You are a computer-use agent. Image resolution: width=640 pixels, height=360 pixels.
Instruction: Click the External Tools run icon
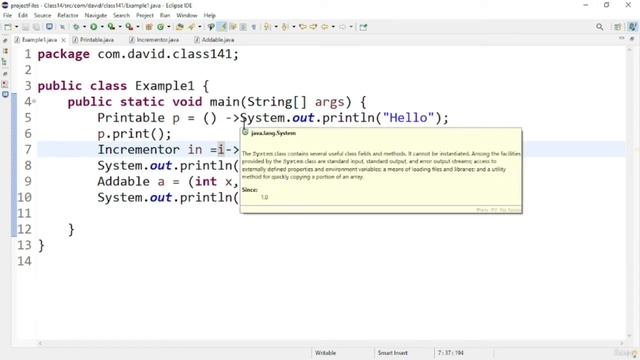(129, 27)
